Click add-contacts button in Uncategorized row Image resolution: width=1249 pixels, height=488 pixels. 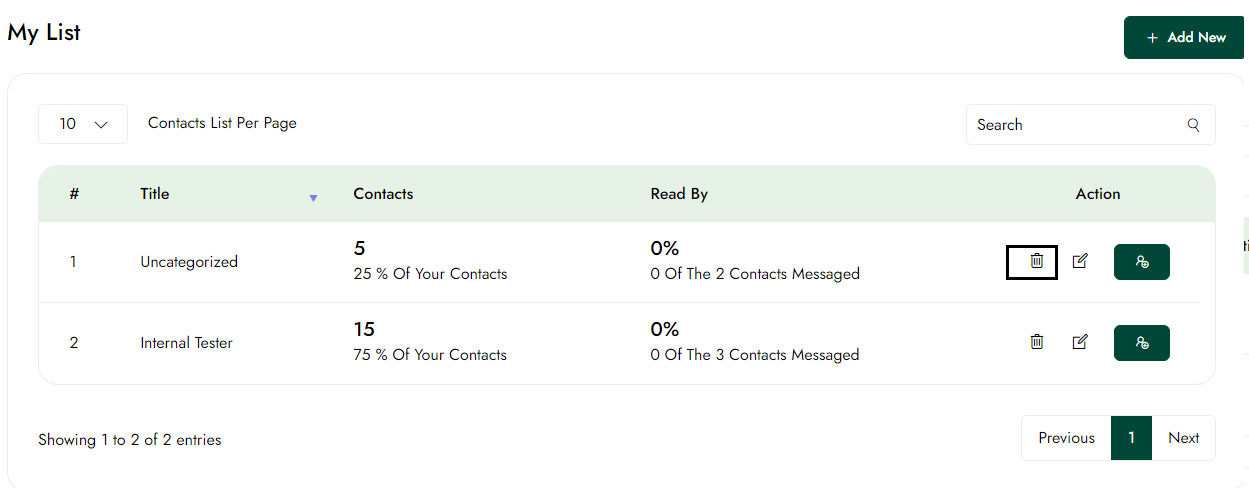tap(1141, 262)
